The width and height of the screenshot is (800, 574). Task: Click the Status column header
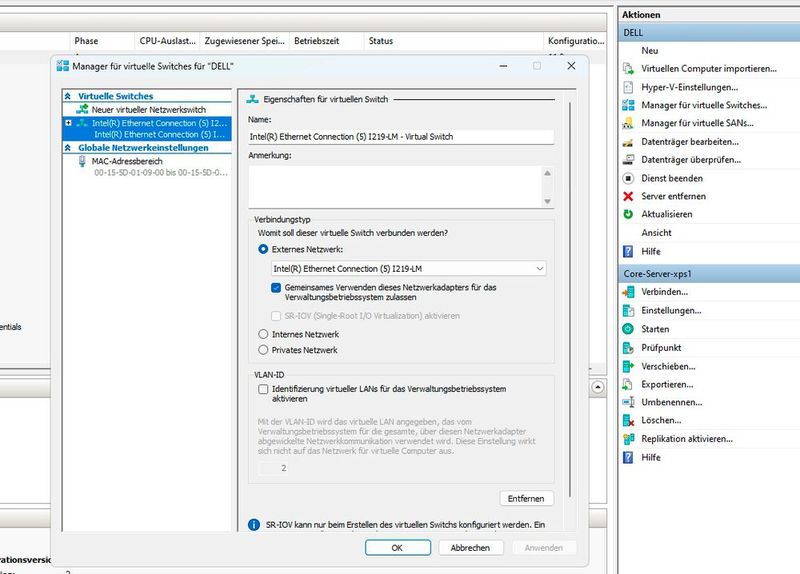point(454,41)
